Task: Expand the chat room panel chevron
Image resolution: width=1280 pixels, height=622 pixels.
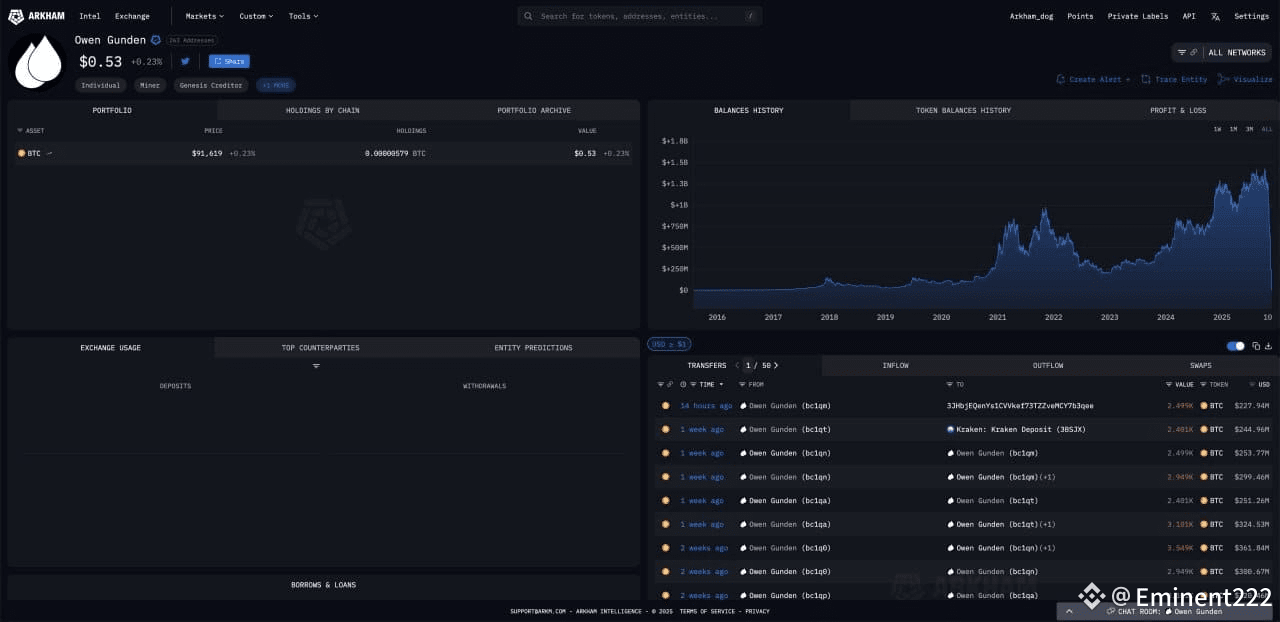Action: pyautogui.click(x=1069, y=611)
